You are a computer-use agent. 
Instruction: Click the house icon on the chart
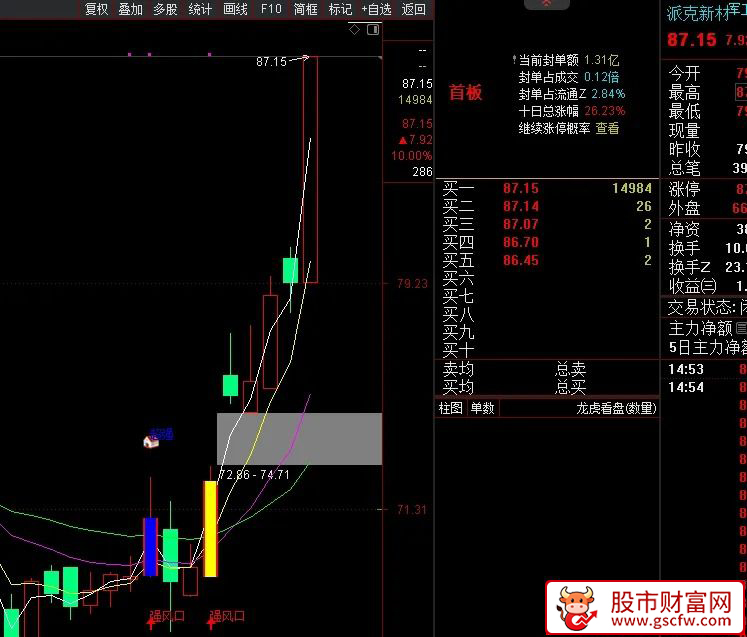(x=151, y=442)
